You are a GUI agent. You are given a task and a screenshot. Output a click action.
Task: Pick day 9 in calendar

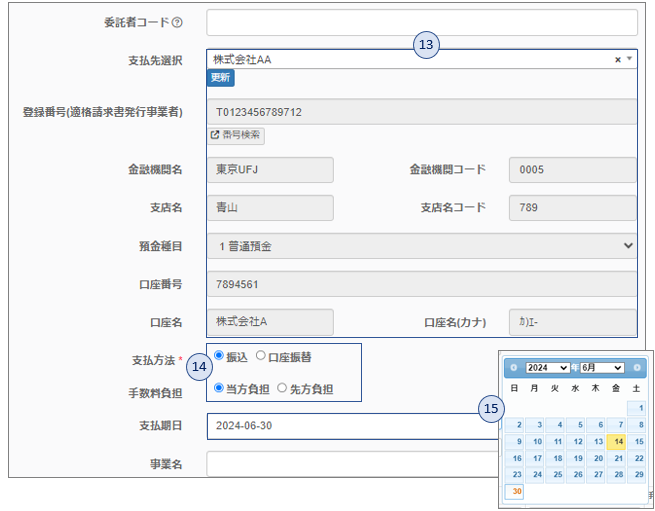[x=514, y=442]
